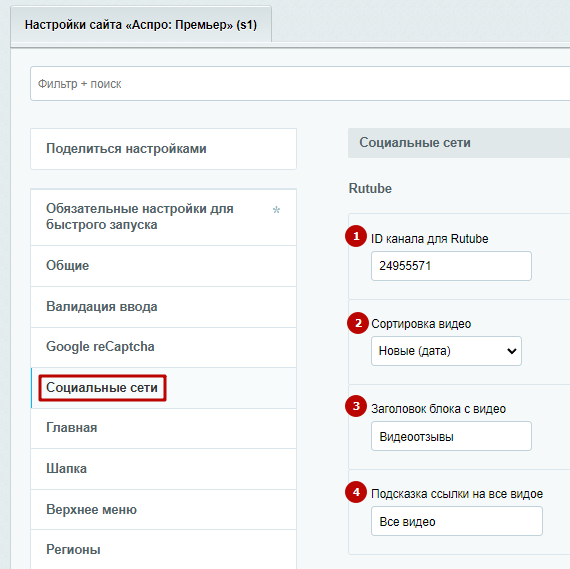Click the red number 4 marker badge

(x=356, y=492)
